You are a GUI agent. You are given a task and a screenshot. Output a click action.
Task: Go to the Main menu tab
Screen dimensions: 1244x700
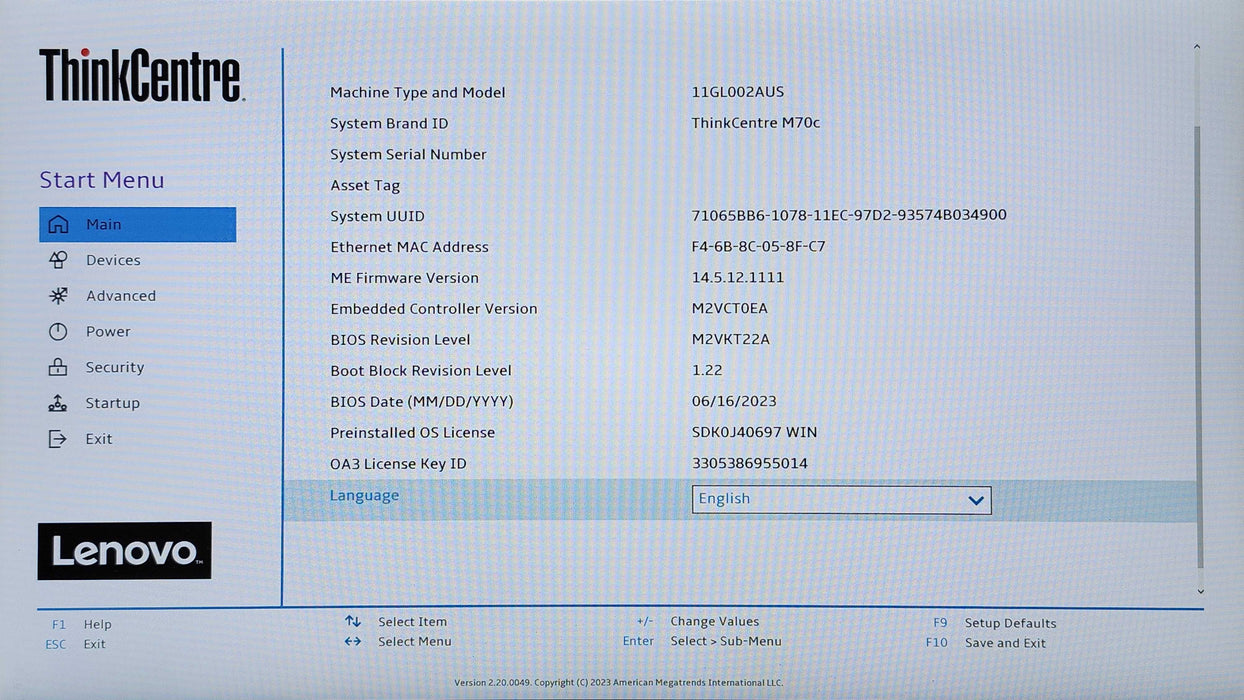(138, 224)
